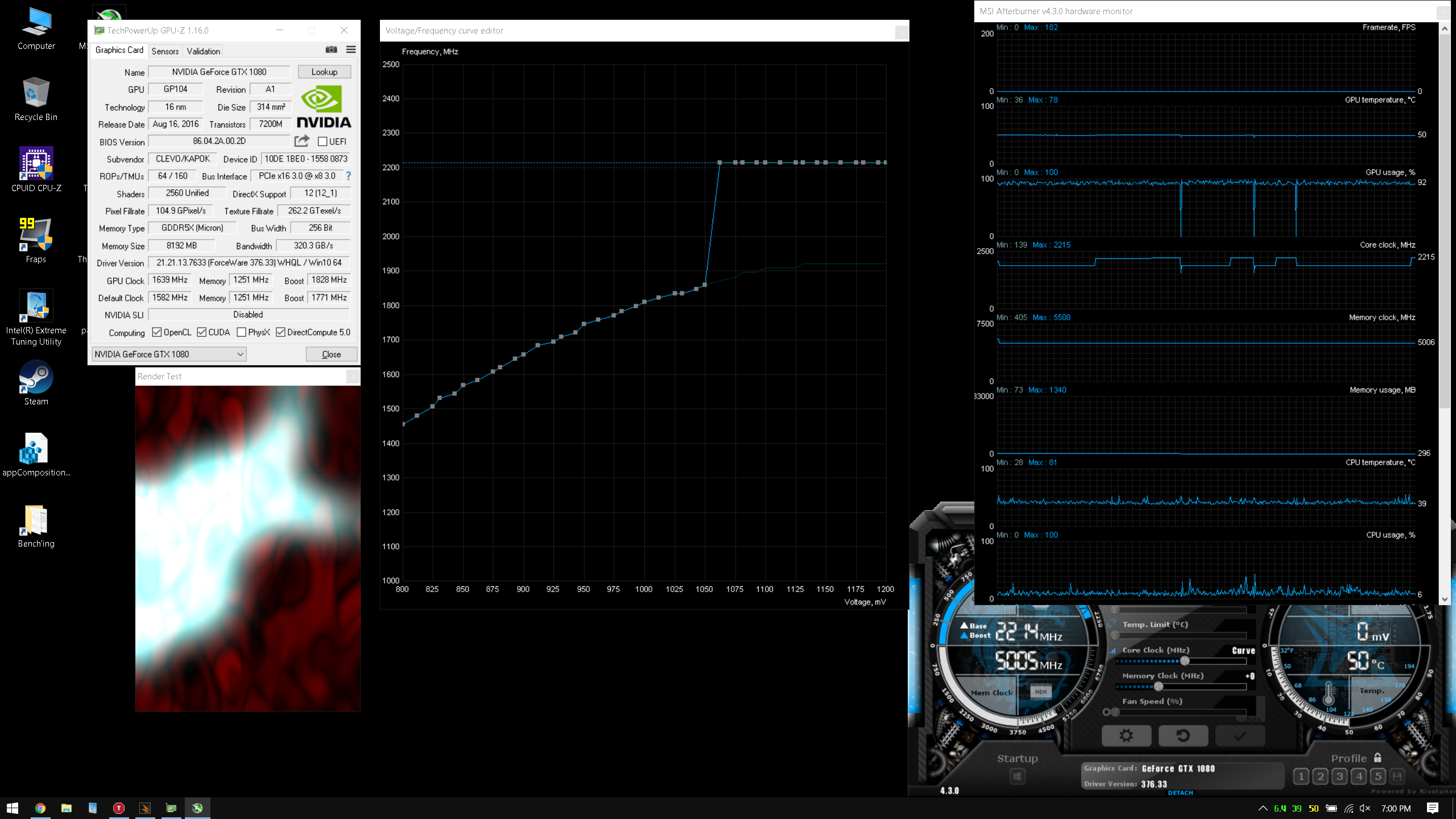Select Afterburner profile slot 1
The height and width of the screenshot is (819, 1456).
(1301, 776)
